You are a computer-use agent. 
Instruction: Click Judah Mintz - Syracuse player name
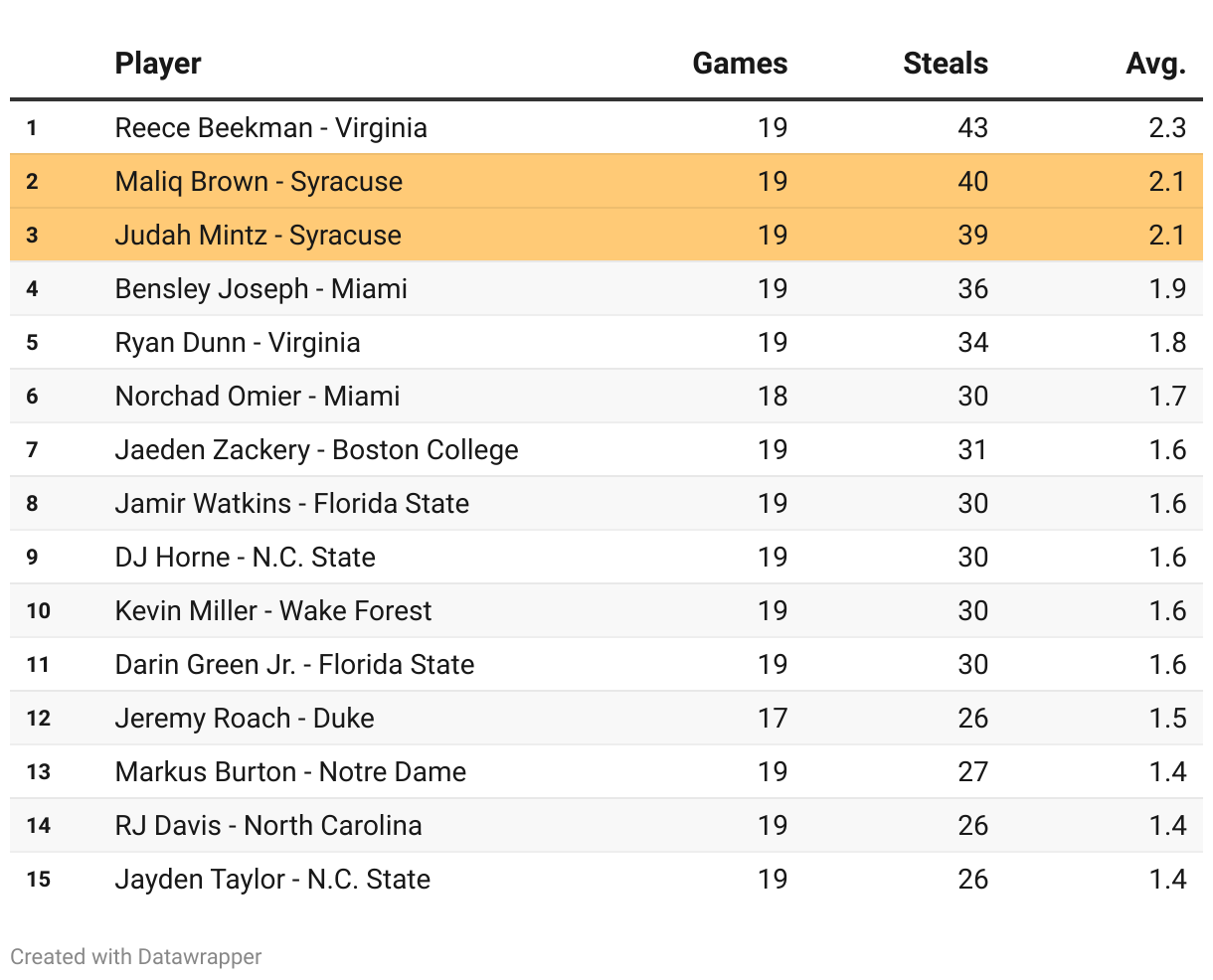click(x=258, y=236)
